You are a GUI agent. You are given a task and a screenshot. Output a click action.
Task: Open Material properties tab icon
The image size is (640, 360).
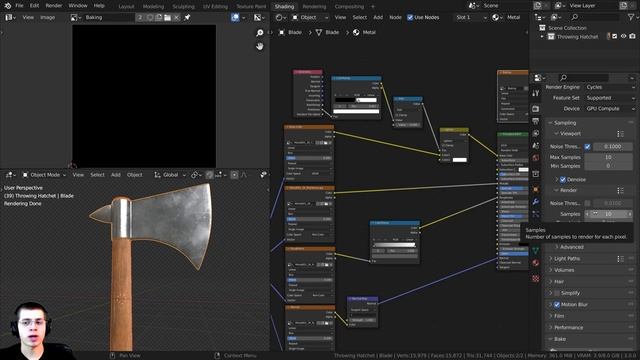(536, 263)
